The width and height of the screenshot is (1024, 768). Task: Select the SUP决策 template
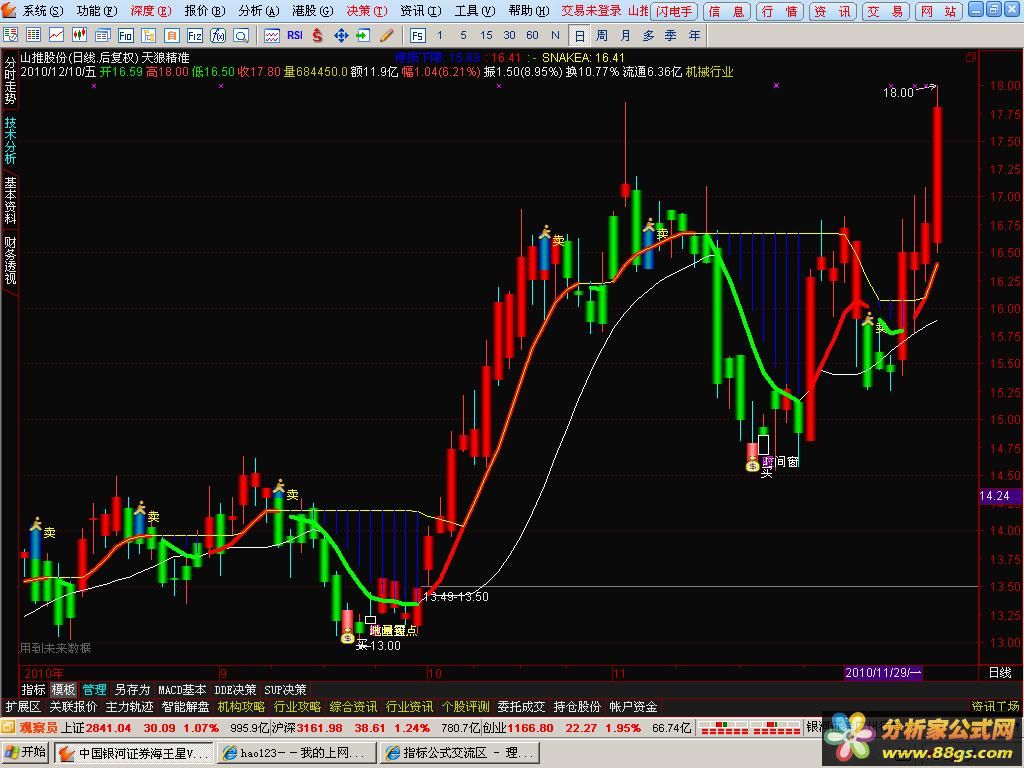(x=285, y=689)
